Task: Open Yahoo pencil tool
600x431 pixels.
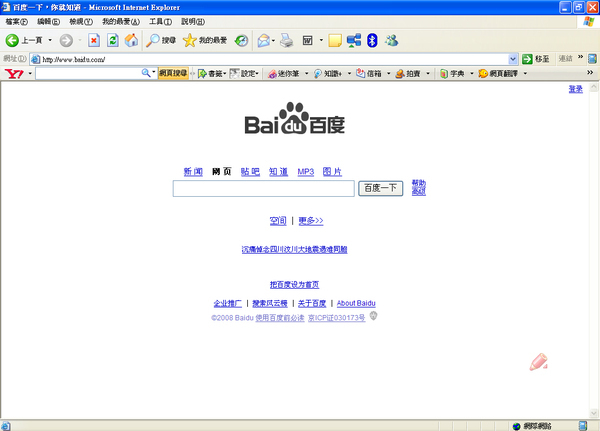Action: (x=272, y=73)
